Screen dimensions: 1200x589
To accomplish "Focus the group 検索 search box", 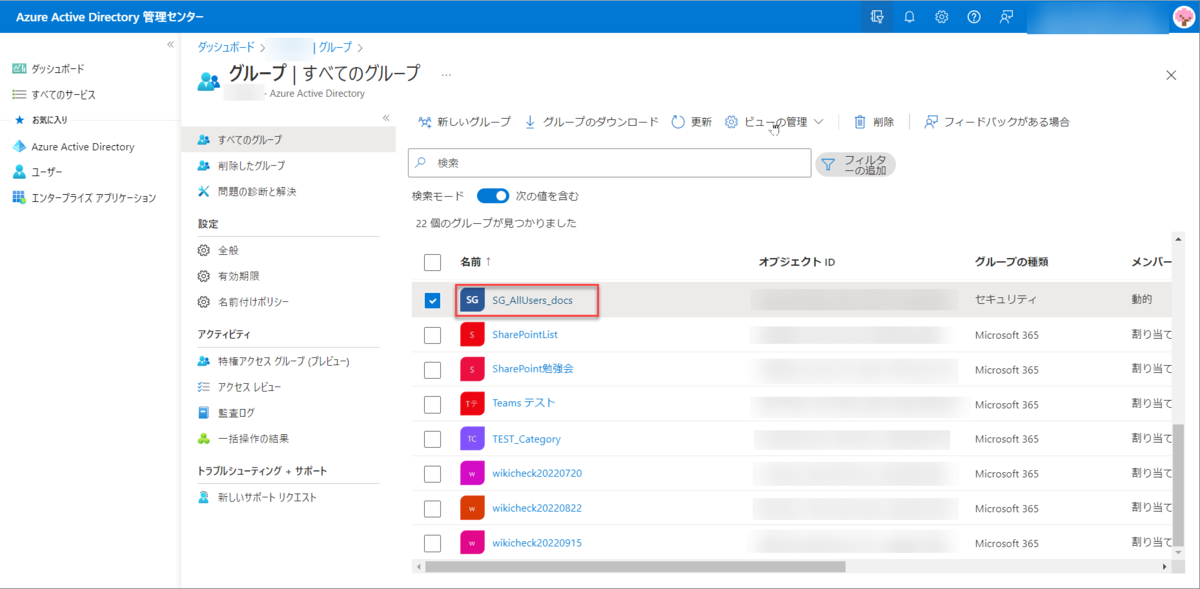I will [x=609, y=162].
